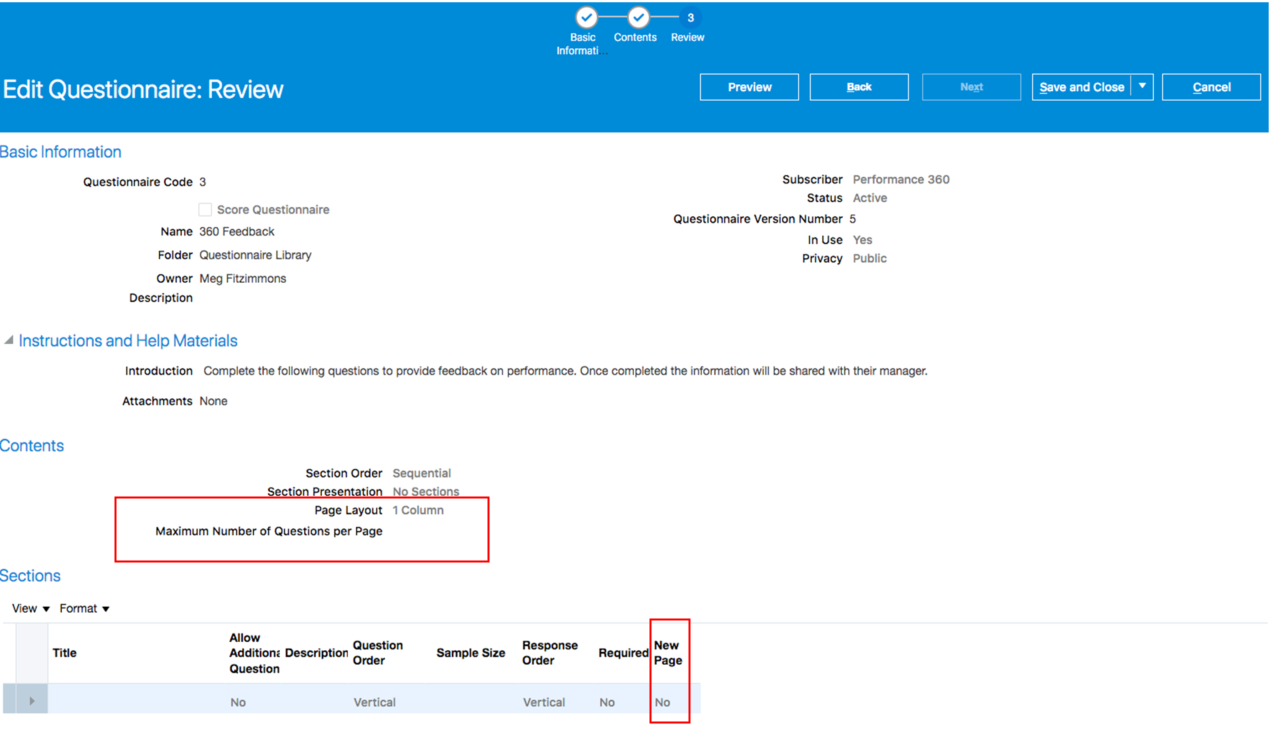The width and height of the screenshot is (1269, 732).
Task: Click the Cancel button
Action: (1211, 87)
